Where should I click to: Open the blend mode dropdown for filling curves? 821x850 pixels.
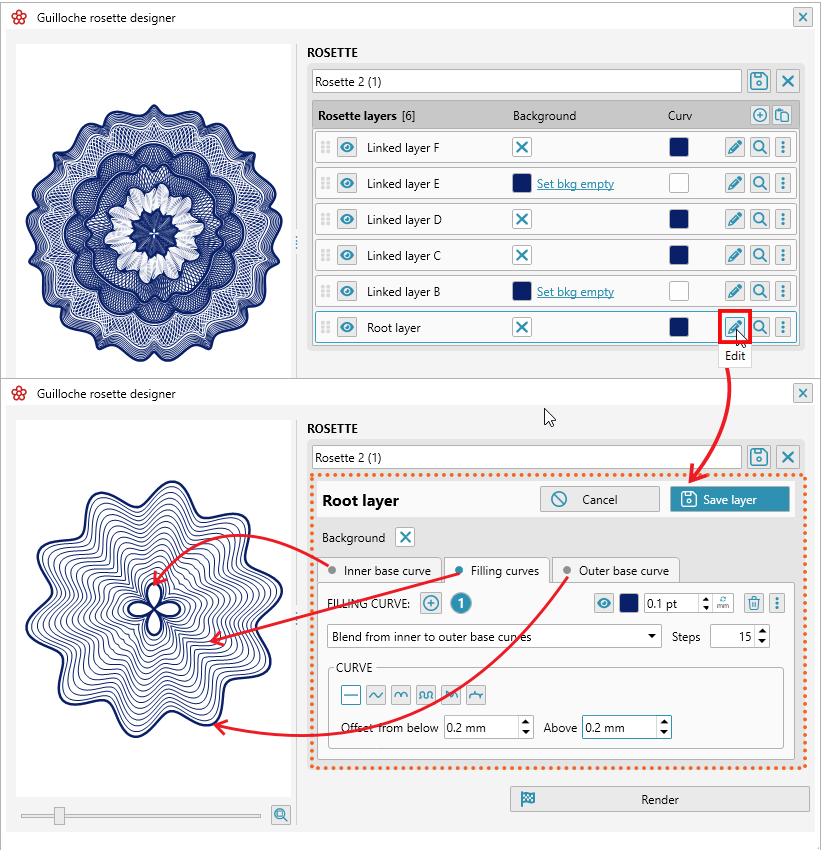click(x=655, y=636)
